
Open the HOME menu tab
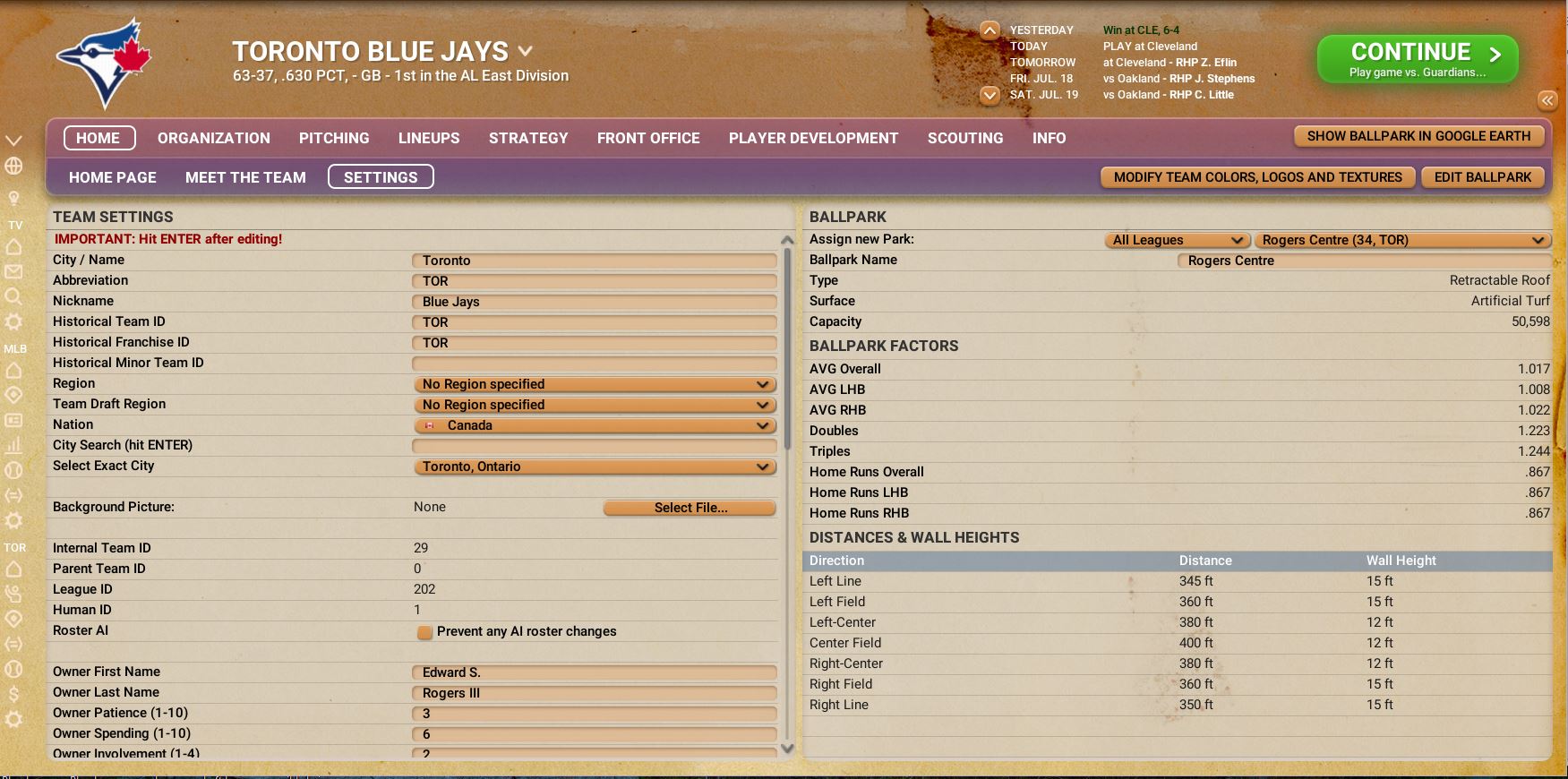[x=99, y=138]
